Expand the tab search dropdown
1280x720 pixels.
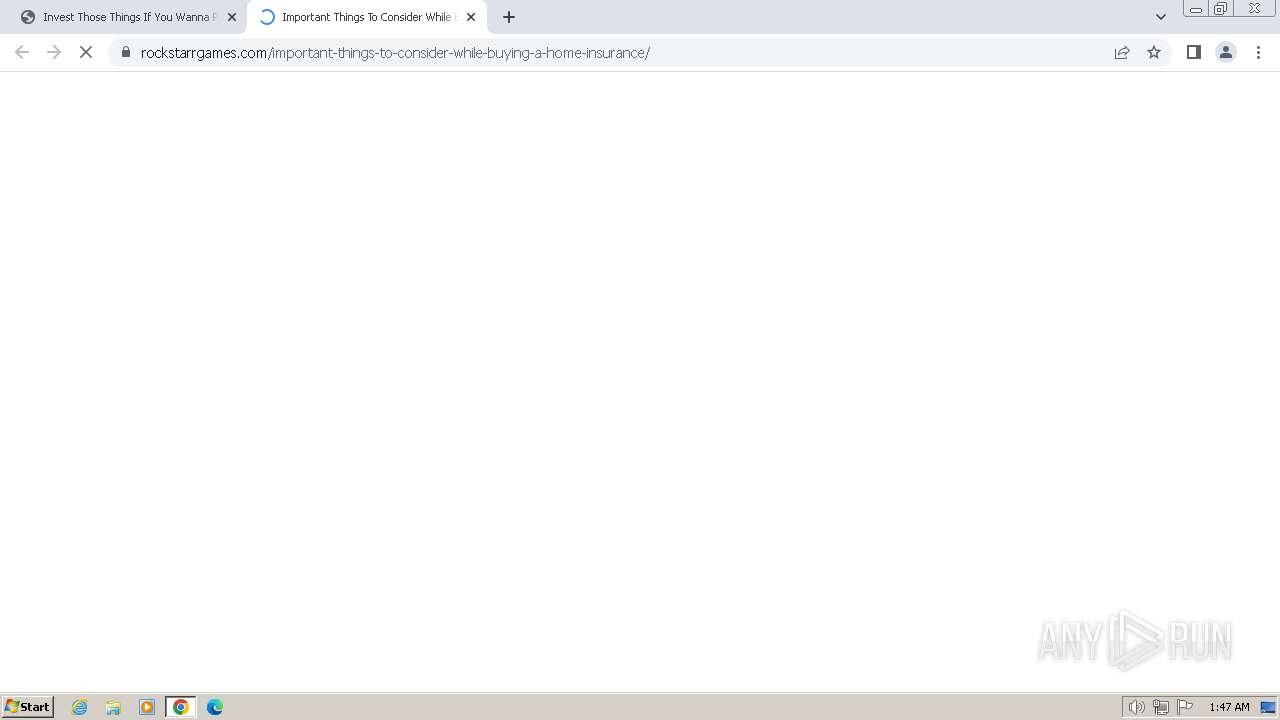[x=1161, y=17]
